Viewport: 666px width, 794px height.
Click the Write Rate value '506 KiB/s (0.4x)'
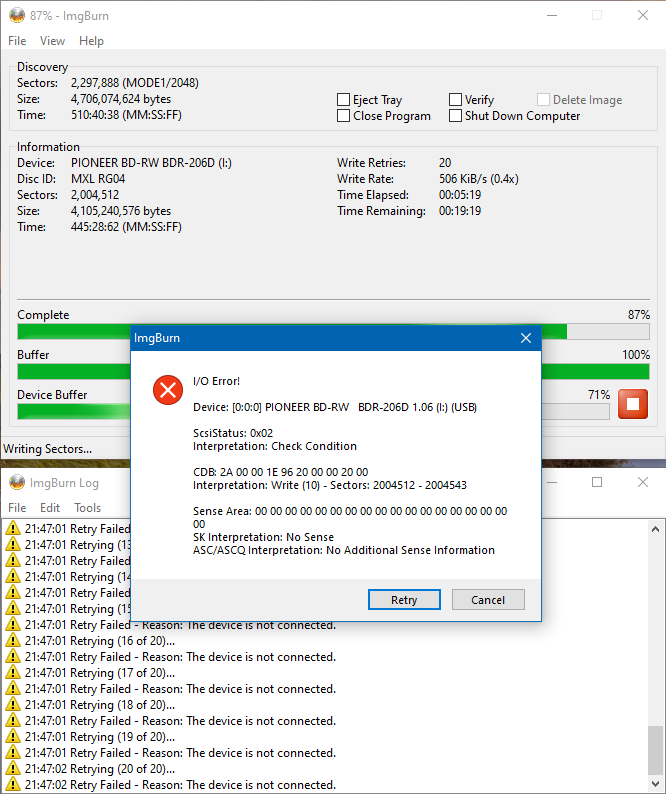[479, 179]
